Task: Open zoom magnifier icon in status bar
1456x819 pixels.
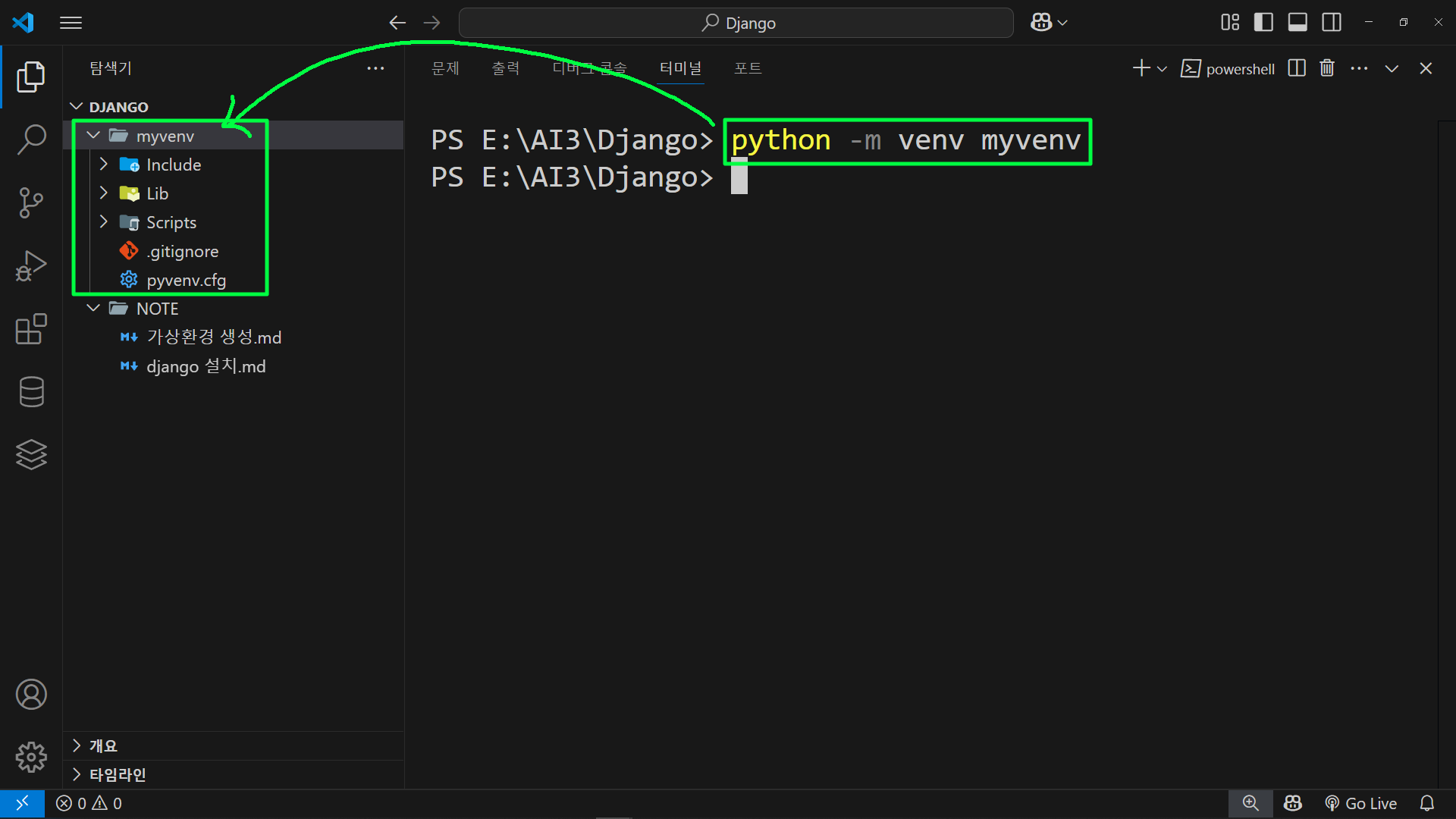Action: click(x=1250, y=803)
